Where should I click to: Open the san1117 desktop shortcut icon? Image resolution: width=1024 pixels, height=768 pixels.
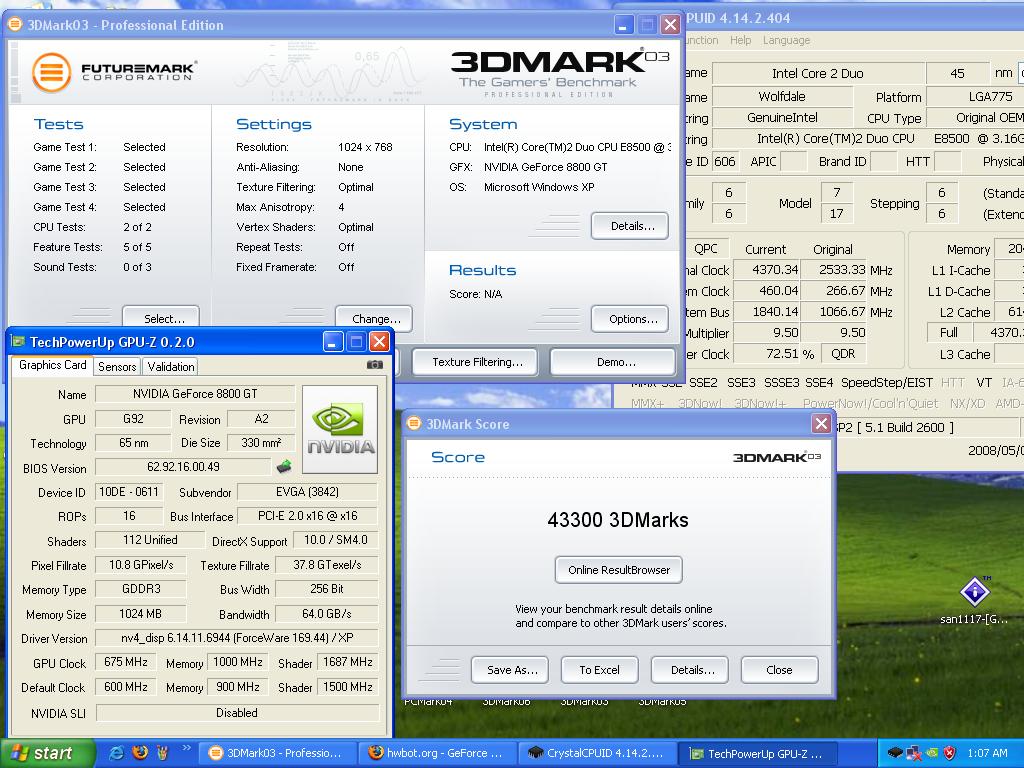[x=974, y=592]
